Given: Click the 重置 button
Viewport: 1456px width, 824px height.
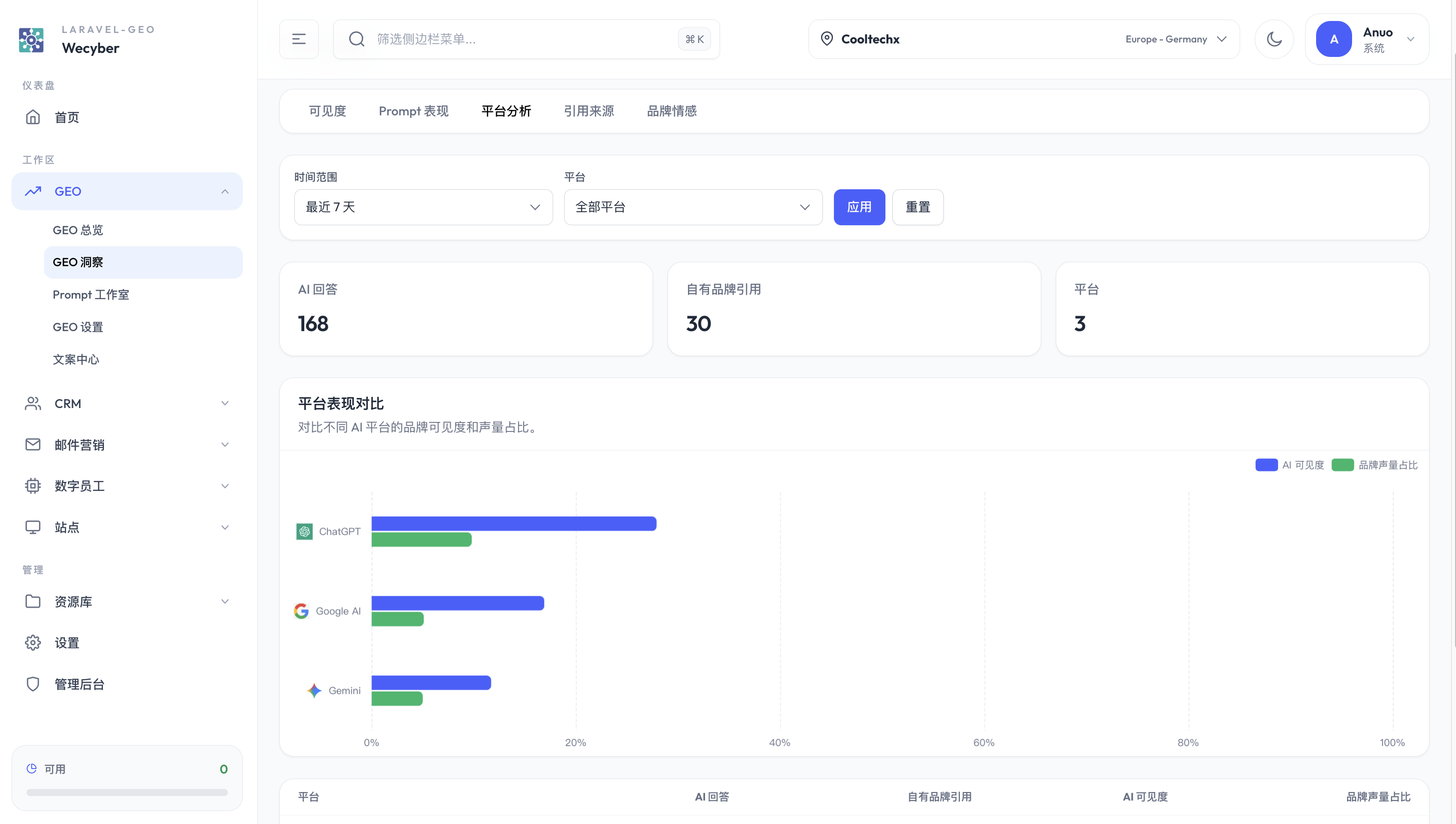Looking at the screenshot, I should [x=918, y=207].
